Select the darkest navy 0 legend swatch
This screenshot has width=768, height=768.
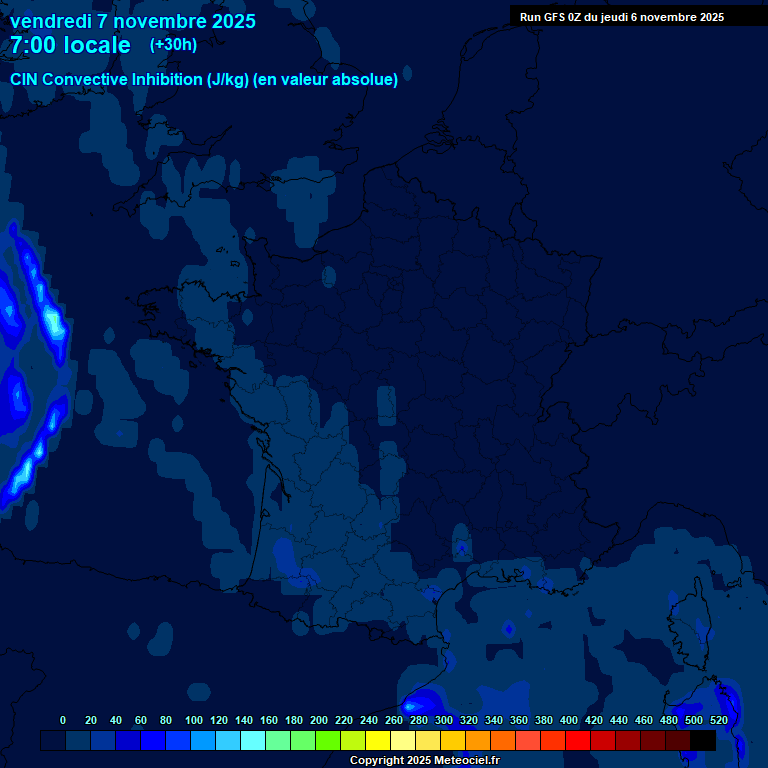[53, 741]
